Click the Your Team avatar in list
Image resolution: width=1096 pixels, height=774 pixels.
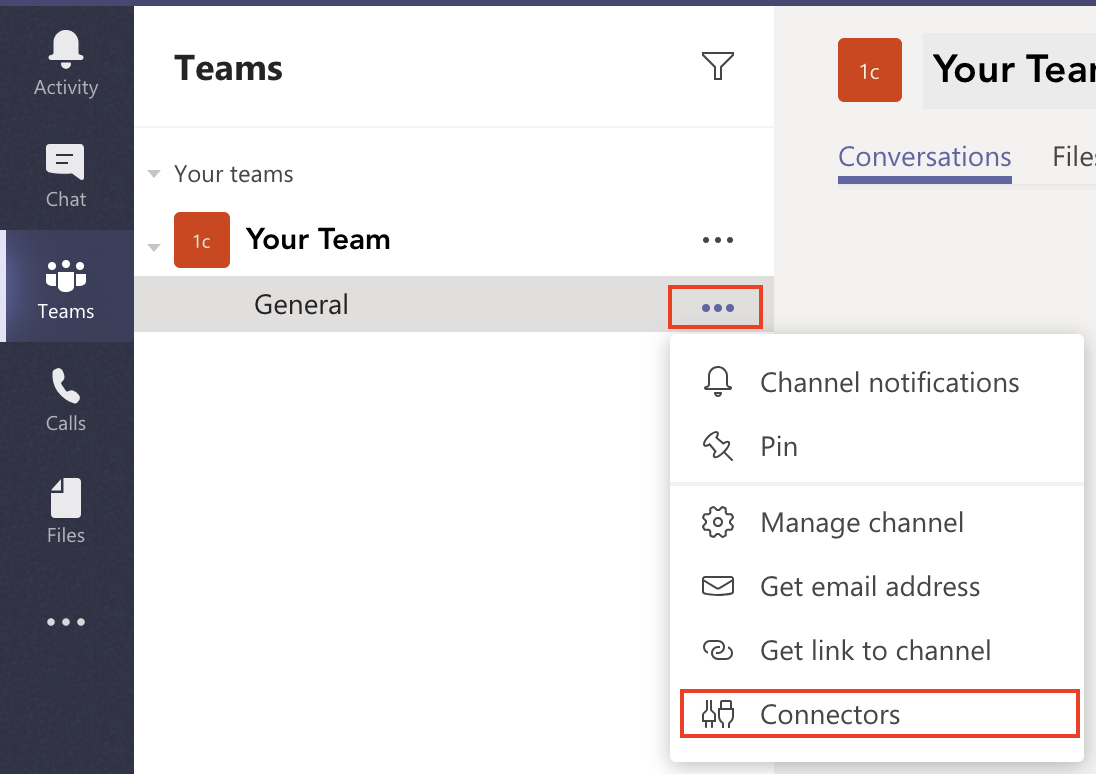tap(202, 240)
